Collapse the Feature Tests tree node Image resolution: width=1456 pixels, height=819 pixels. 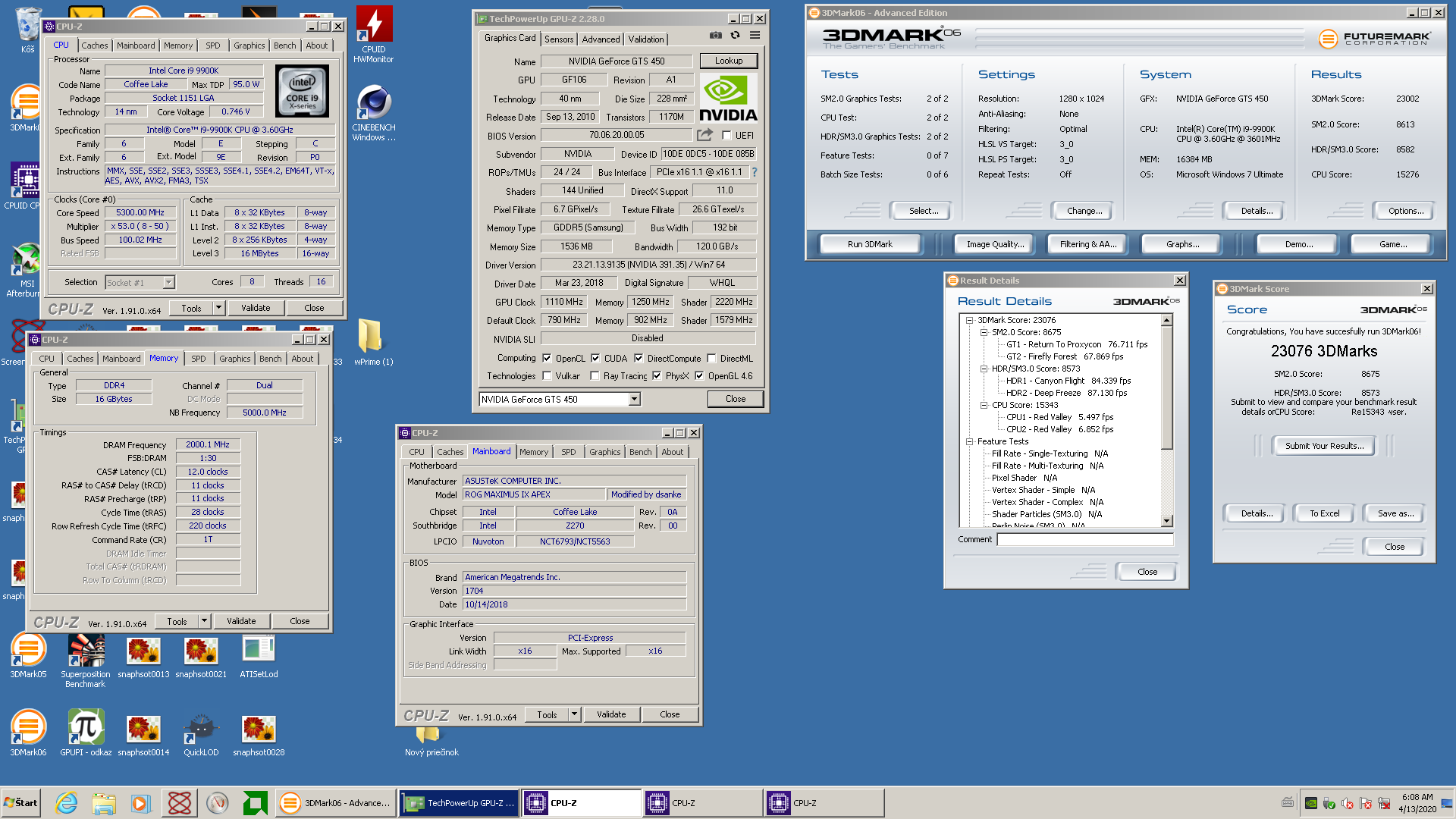969,441
